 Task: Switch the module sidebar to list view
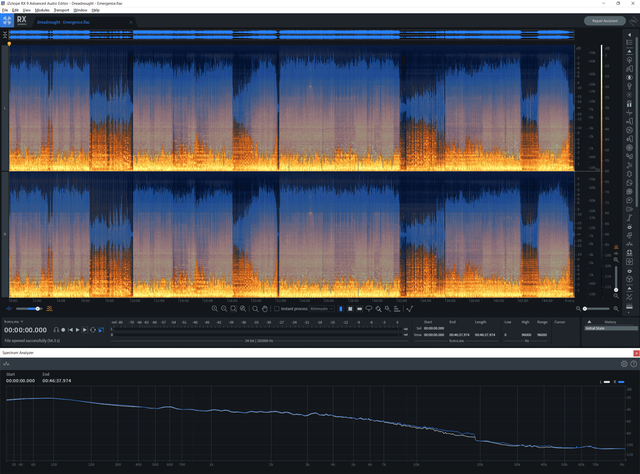coord(629,42)
